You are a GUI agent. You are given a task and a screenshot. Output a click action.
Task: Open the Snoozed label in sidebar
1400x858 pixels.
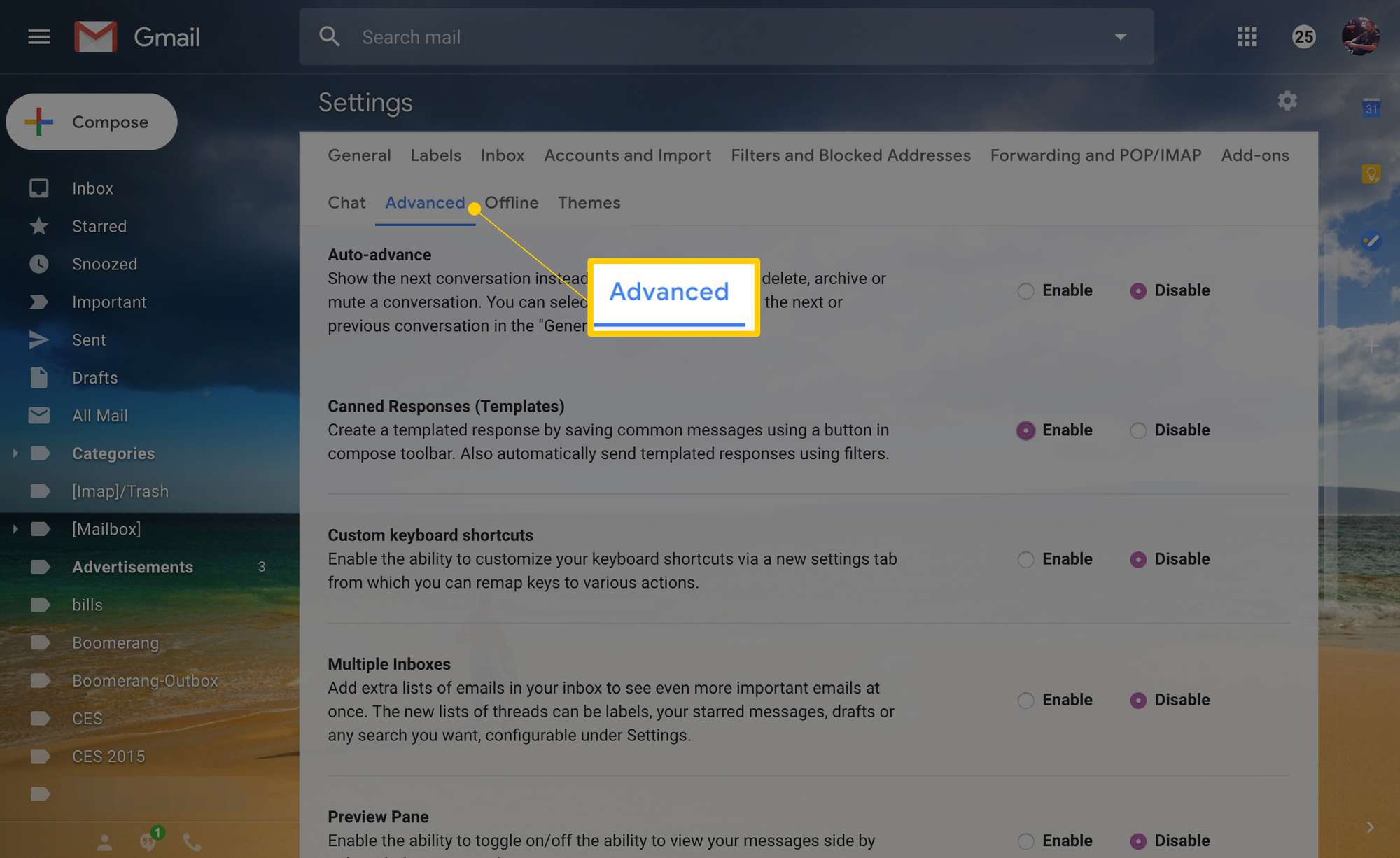click(x=104, y=264)
